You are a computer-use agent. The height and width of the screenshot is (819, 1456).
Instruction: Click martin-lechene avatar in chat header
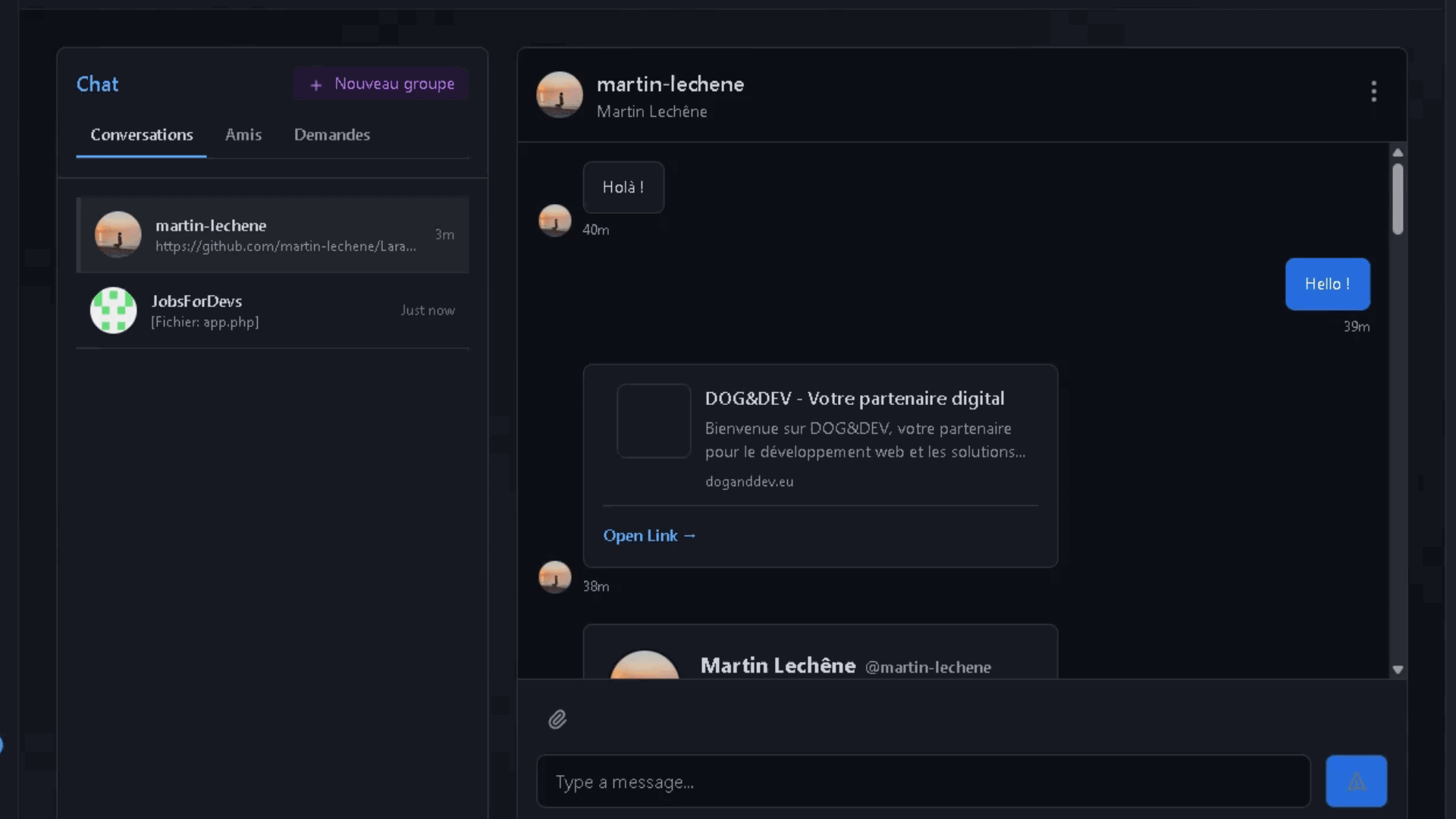tap(560, 95)
